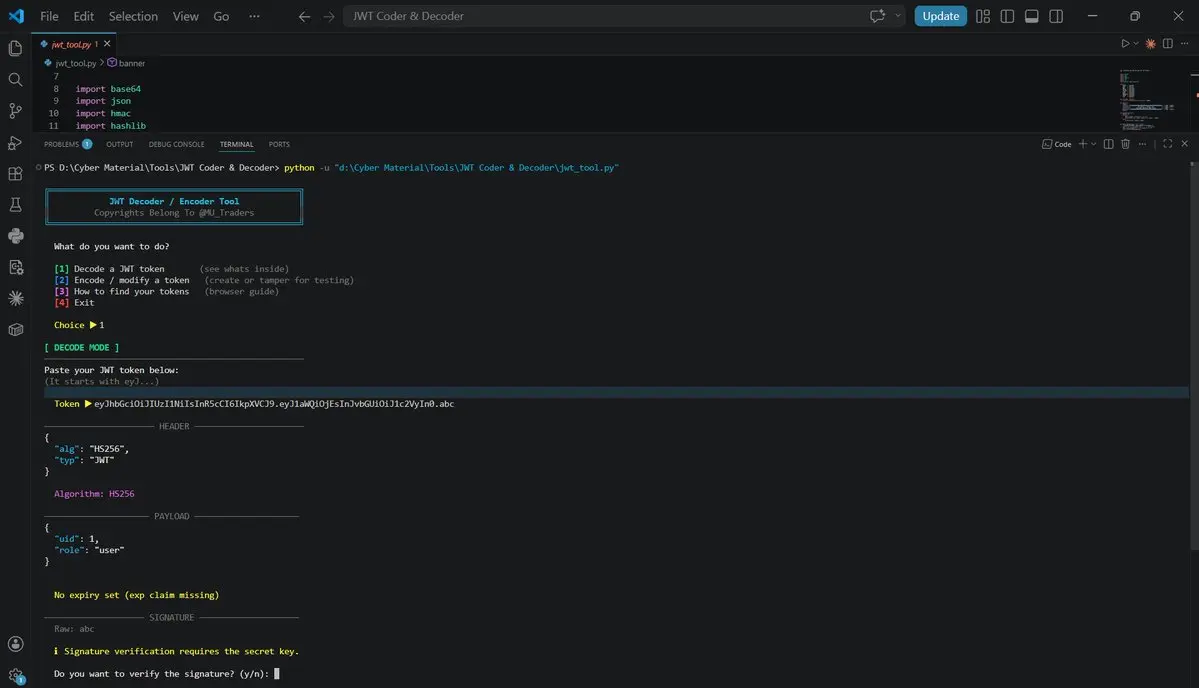Select the Terminal panel tab
The image size is (1199, 688).
(x=236, y=144)
